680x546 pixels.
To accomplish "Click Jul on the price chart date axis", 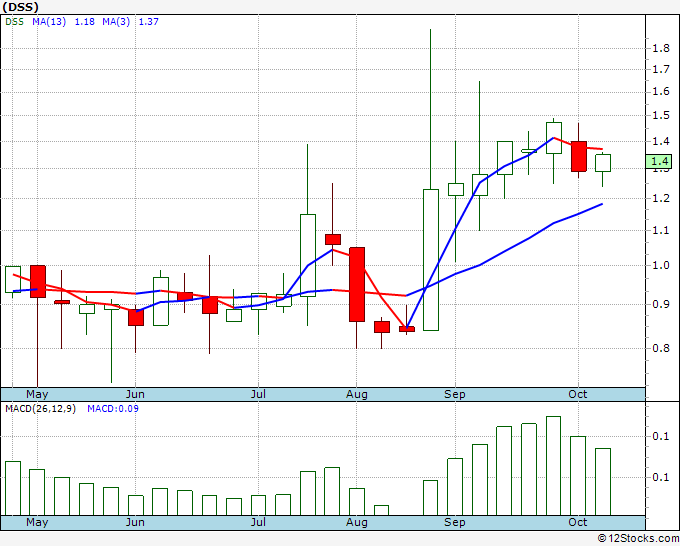I will pyautogui.click(x=258, y=394).
